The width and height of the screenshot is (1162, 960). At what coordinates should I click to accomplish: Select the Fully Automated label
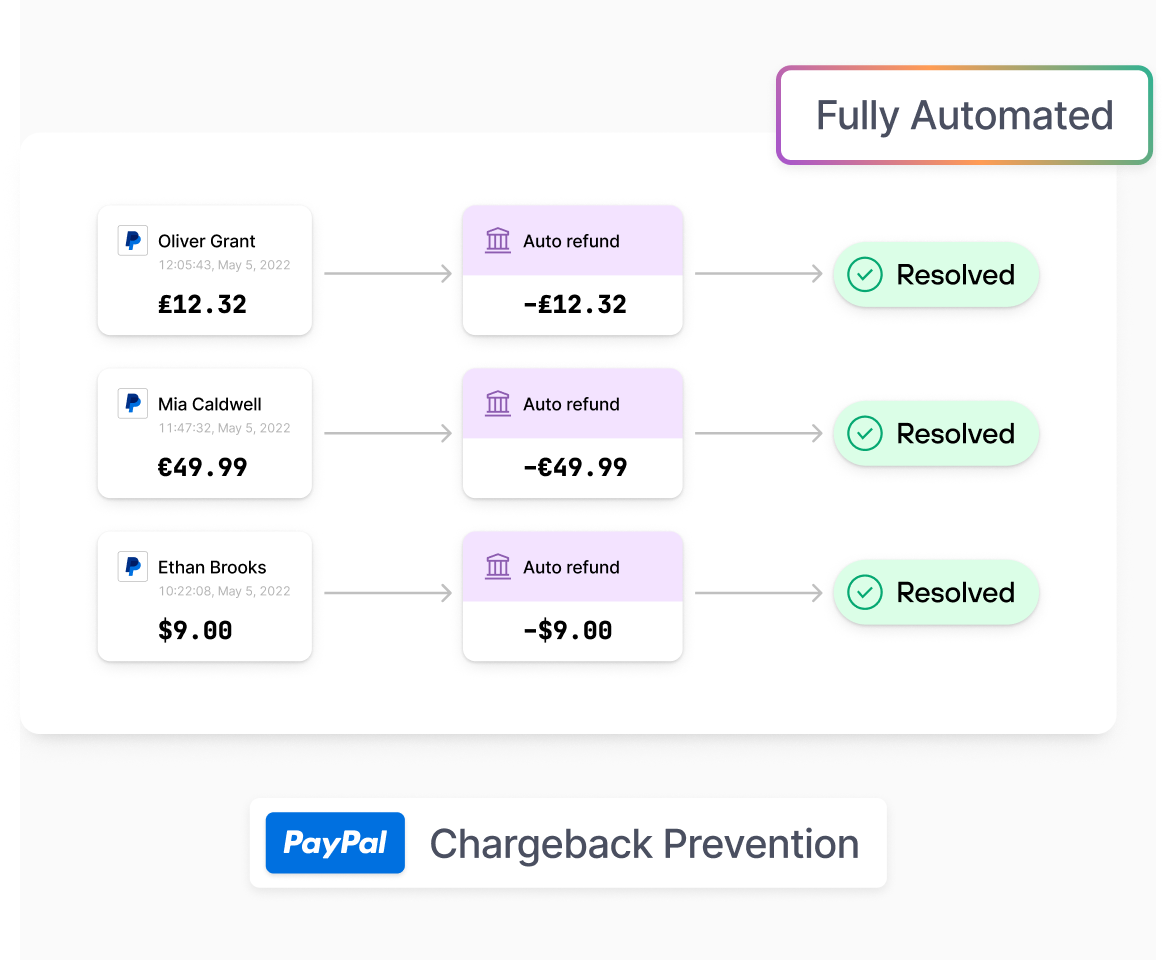pyautogui.click(x=964, y=115)
